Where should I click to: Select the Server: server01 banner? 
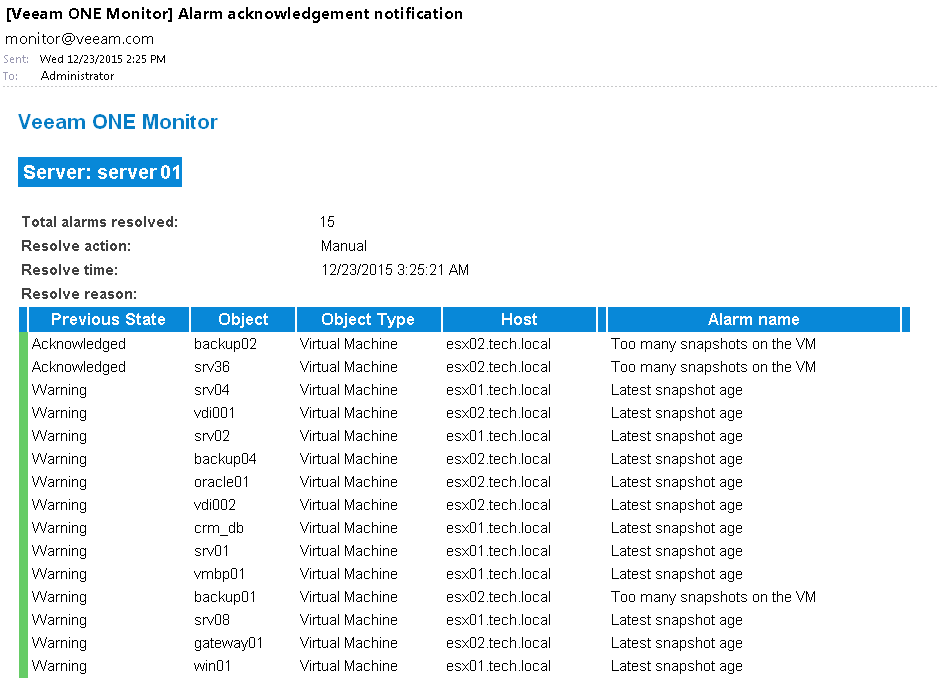coord(100,172)
